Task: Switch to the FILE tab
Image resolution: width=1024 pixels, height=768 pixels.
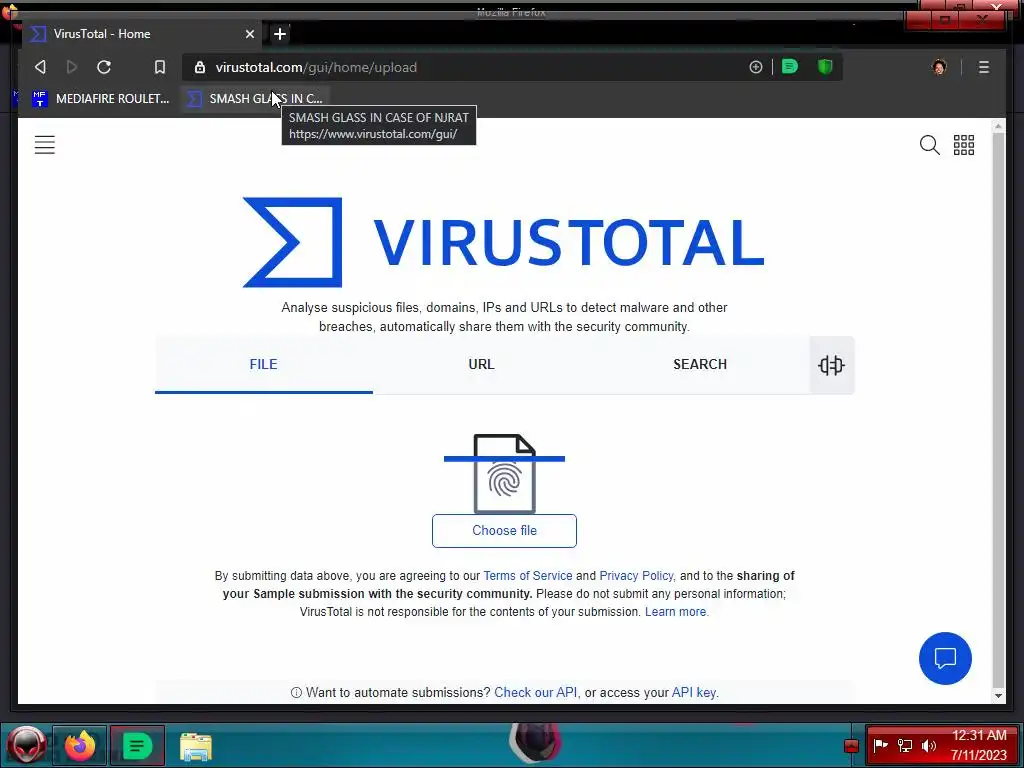Action: [x=264, y=364]
